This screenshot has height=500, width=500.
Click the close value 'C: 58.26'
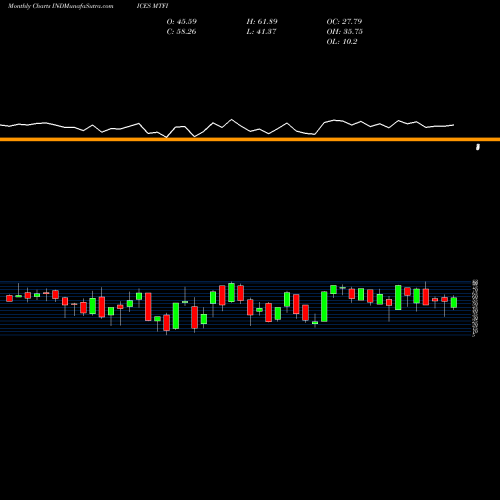click(181, 32)
